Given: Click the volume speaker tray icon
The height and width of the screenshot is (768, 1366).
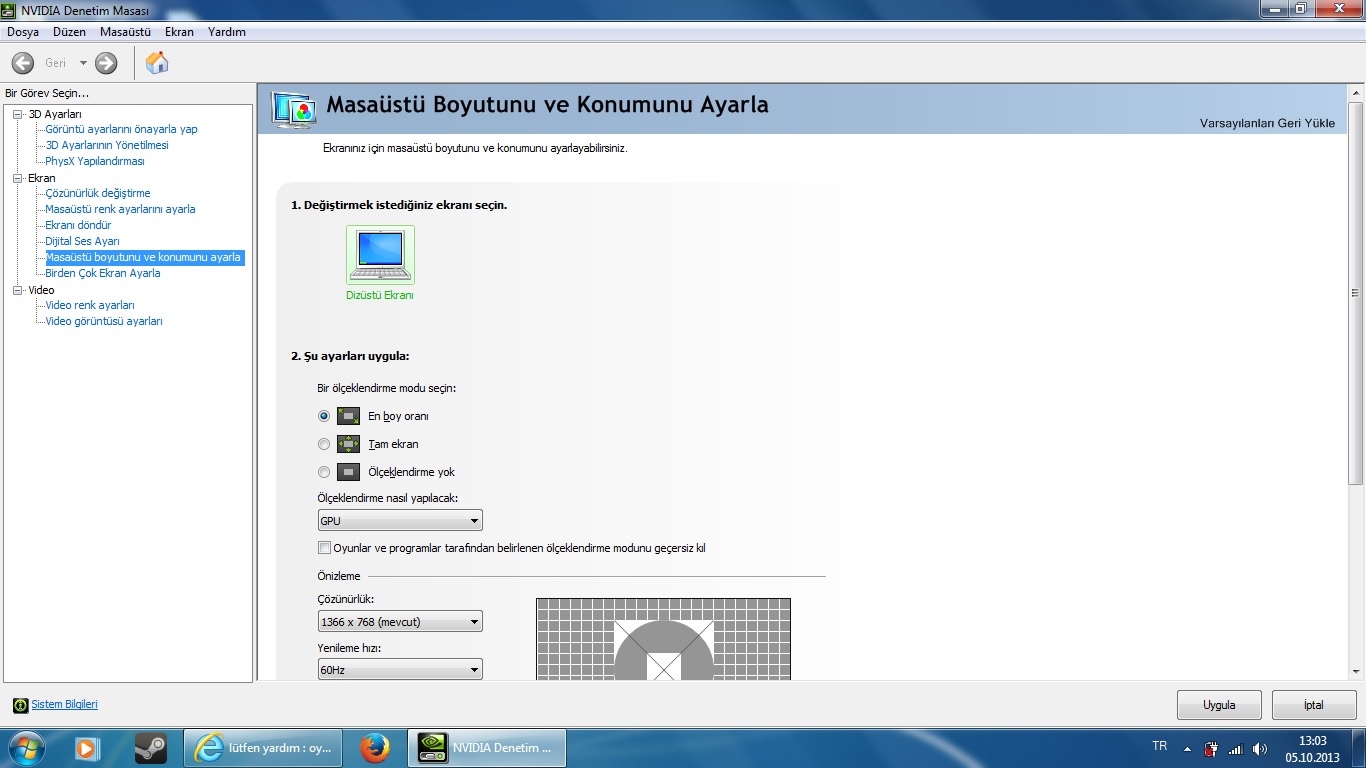Looking at the screenshot, I should 1259,748.
